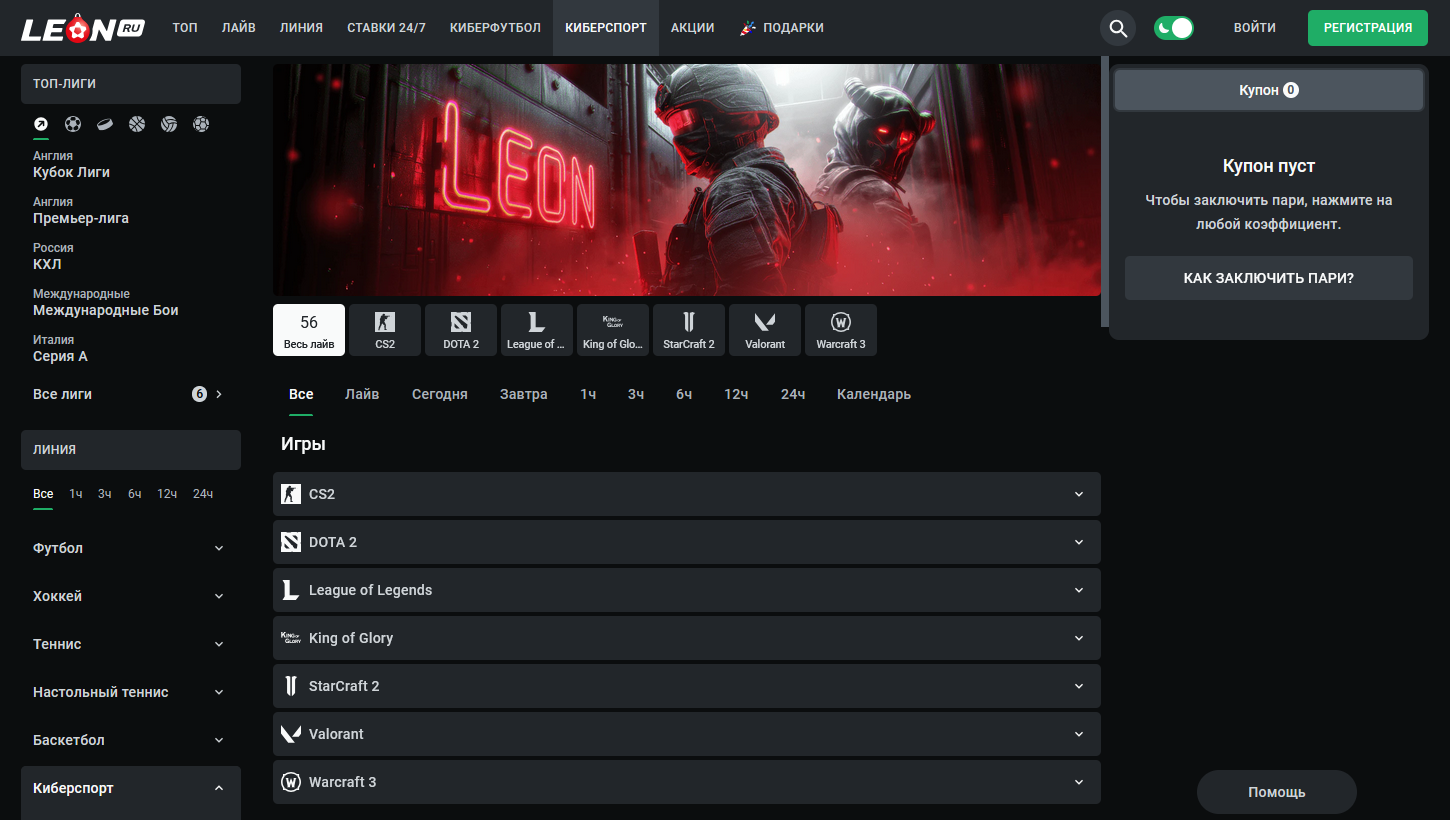Viewport: 1450px width, 820px height.
Task: Expand the Хоккей section in the sidebar
Action: click(131, 596)
